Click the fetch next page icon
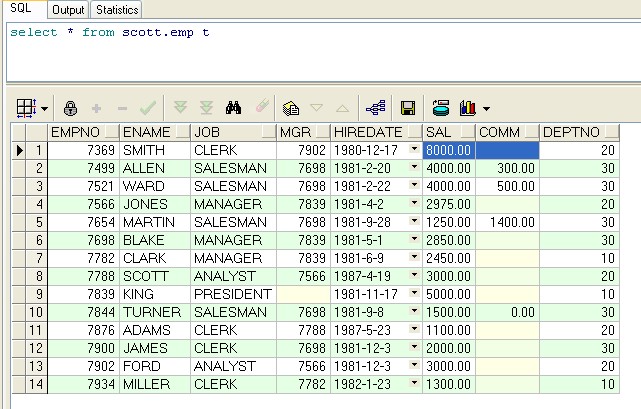This screenshot has width=641, height=409. pyautogui.click(x=180, y=108)
